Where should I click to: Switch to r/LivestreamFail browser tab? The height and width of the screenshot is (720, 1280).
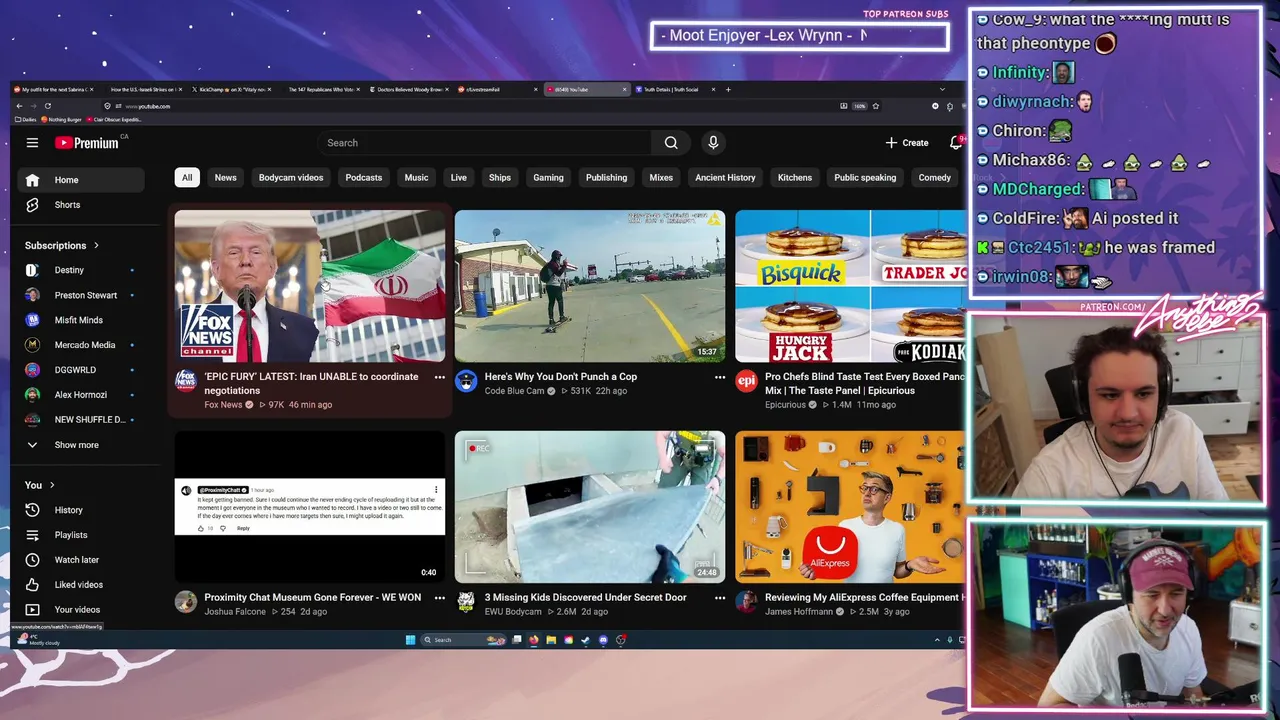(x=497, y=89)
